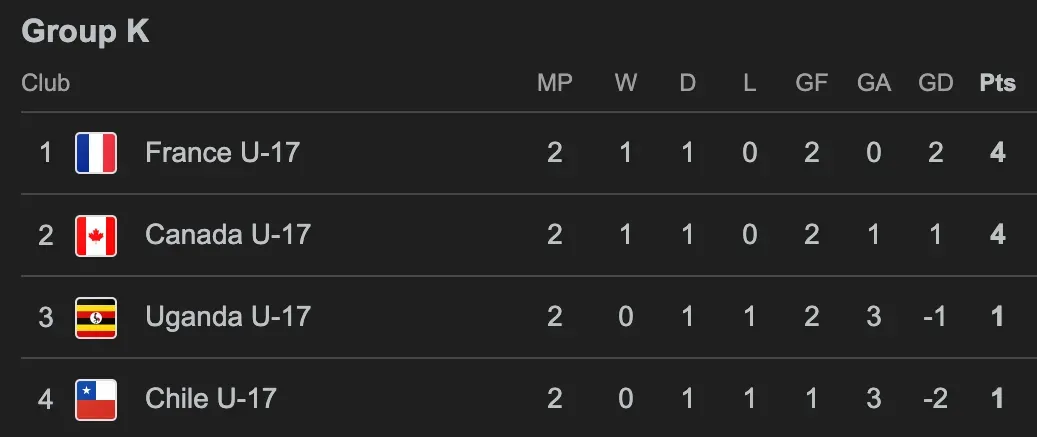The image size is (1037, 437).
Task: Click the GF column header
Action: point(812,83)
